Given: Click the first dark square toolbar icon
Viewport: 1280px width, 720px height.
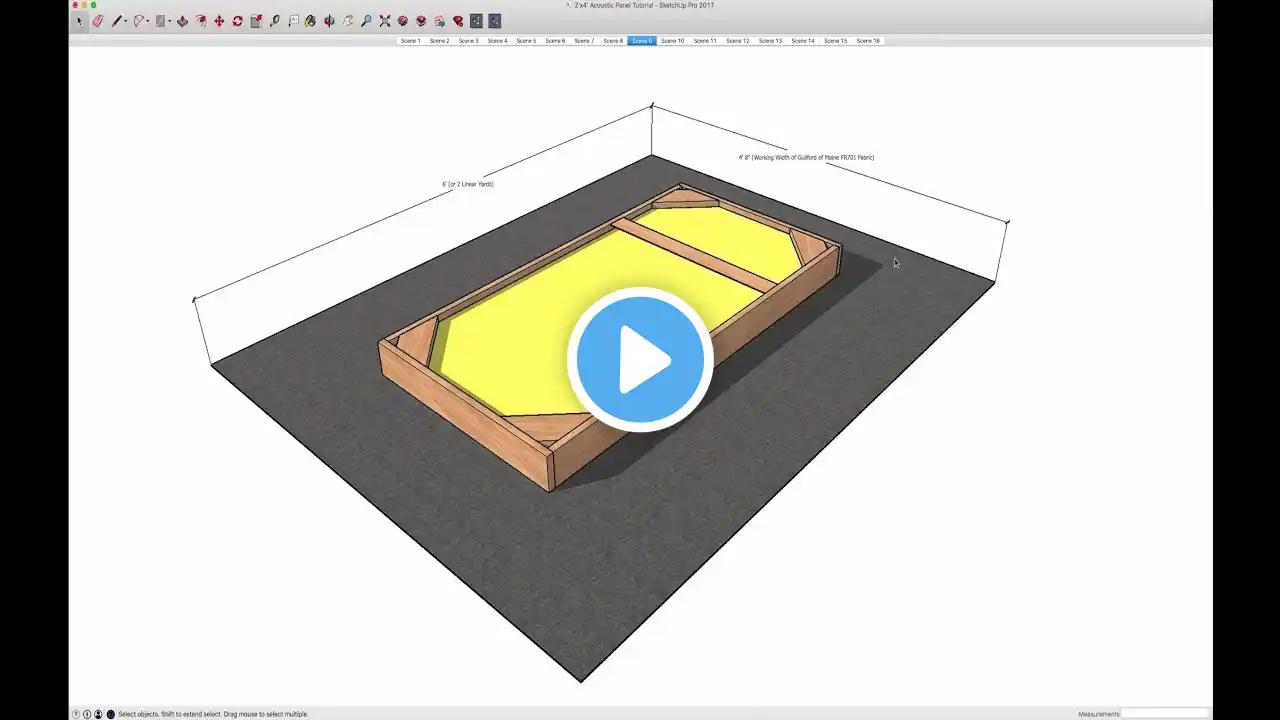Looking at the screenshot, I should (x=476, y=20).
